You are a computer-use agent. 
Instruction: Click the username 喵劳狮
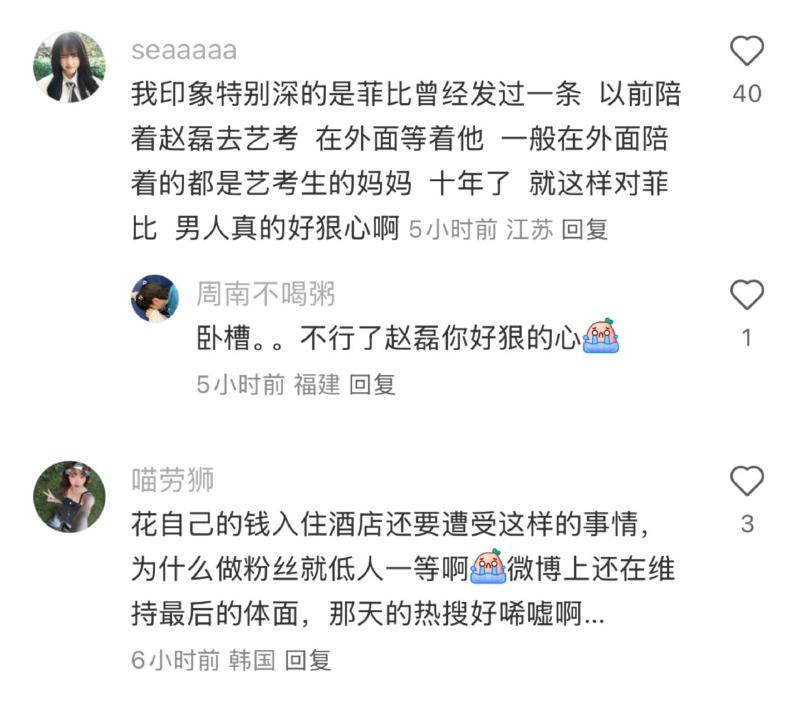pos(172,480)
